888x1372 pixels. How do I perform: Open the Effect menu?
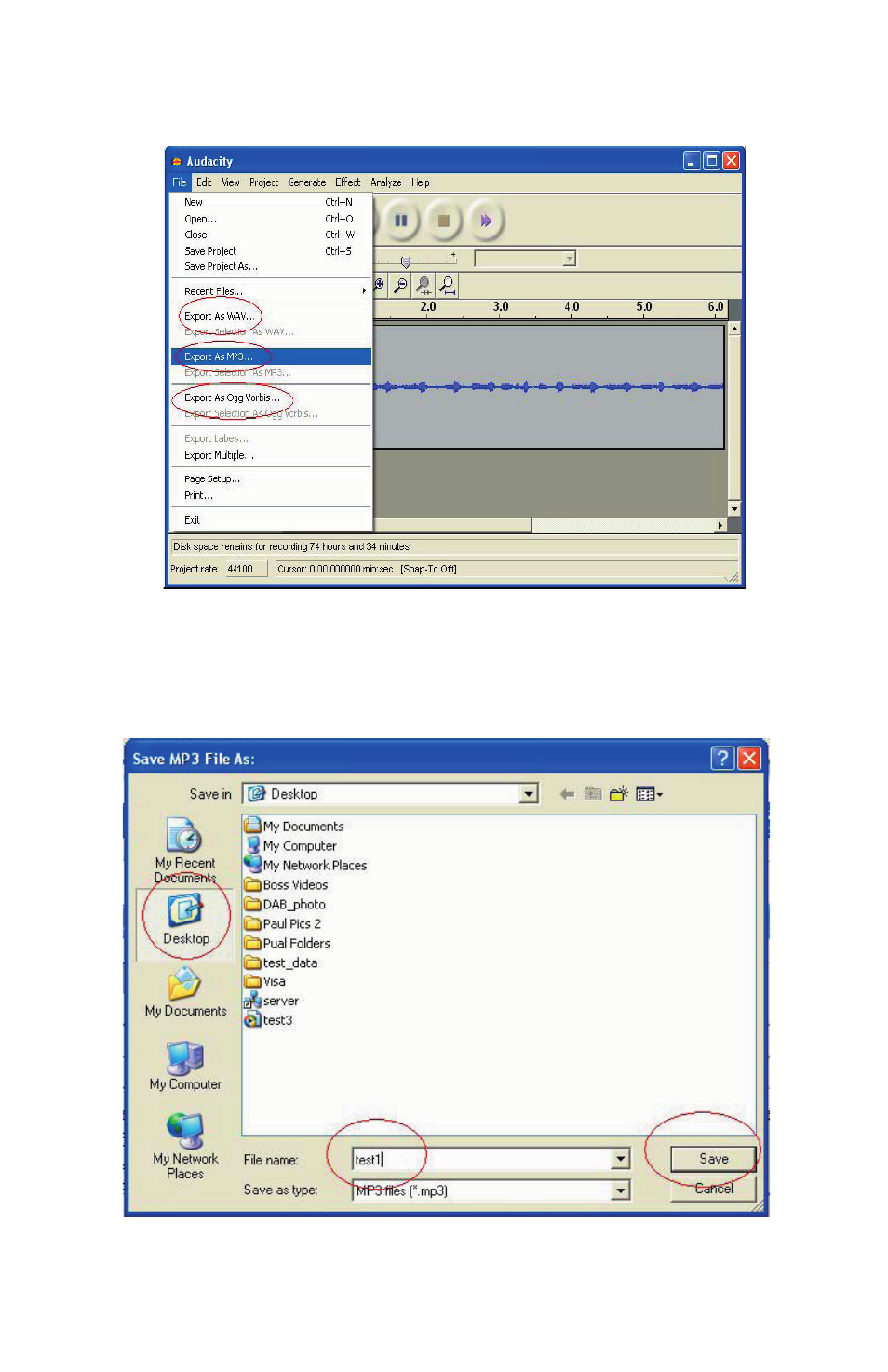[x=348, y=182]
